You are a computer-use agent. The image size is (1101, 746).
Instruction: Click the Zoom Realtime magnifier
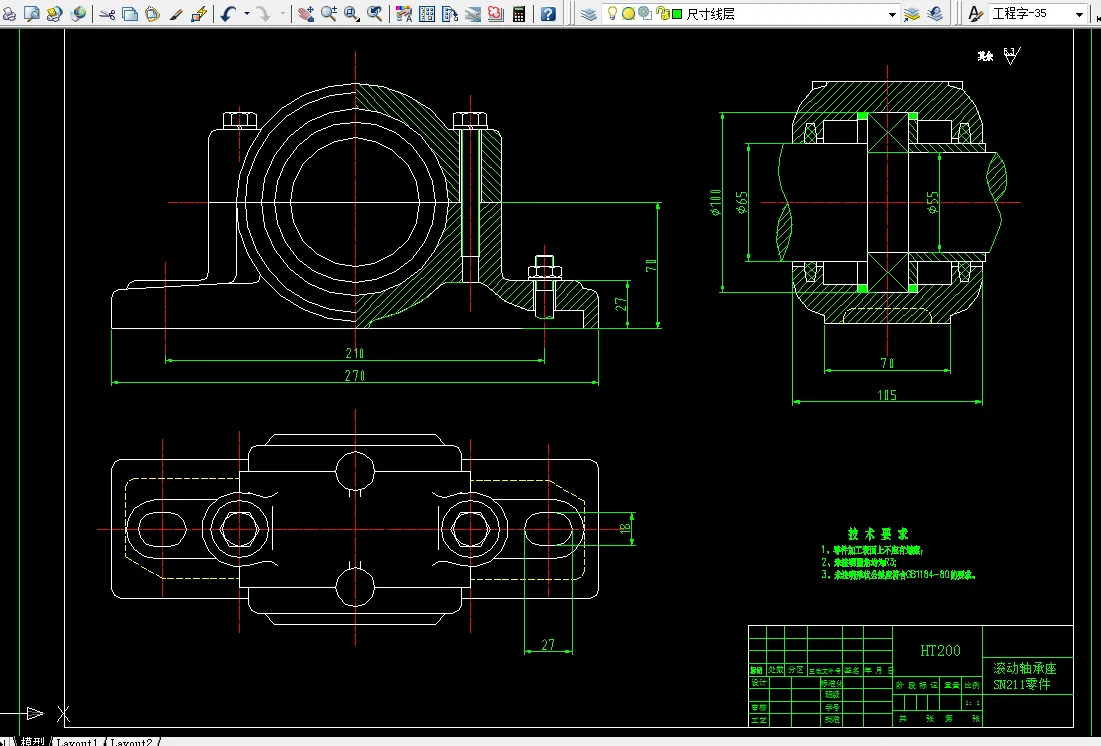click(329, 14)
